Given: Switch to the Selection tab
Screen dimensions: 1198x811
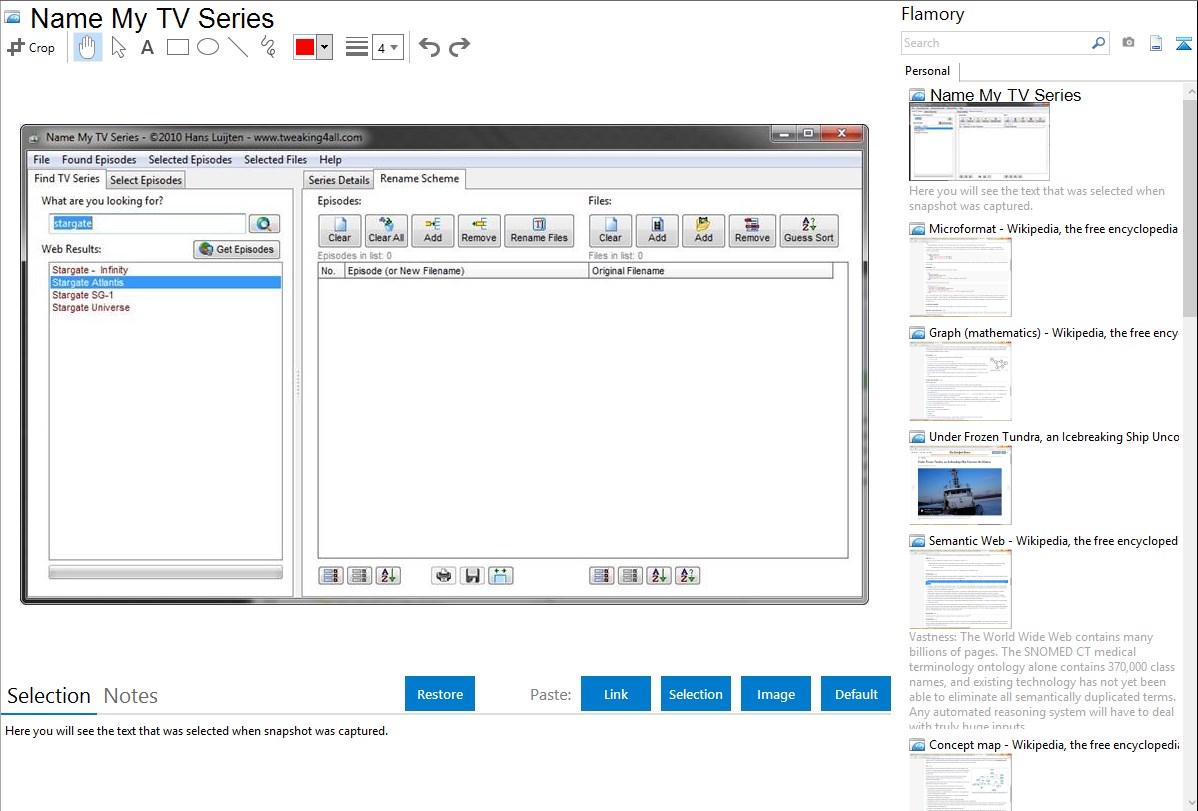Looking at the screenshot, I should coord(49,696).
